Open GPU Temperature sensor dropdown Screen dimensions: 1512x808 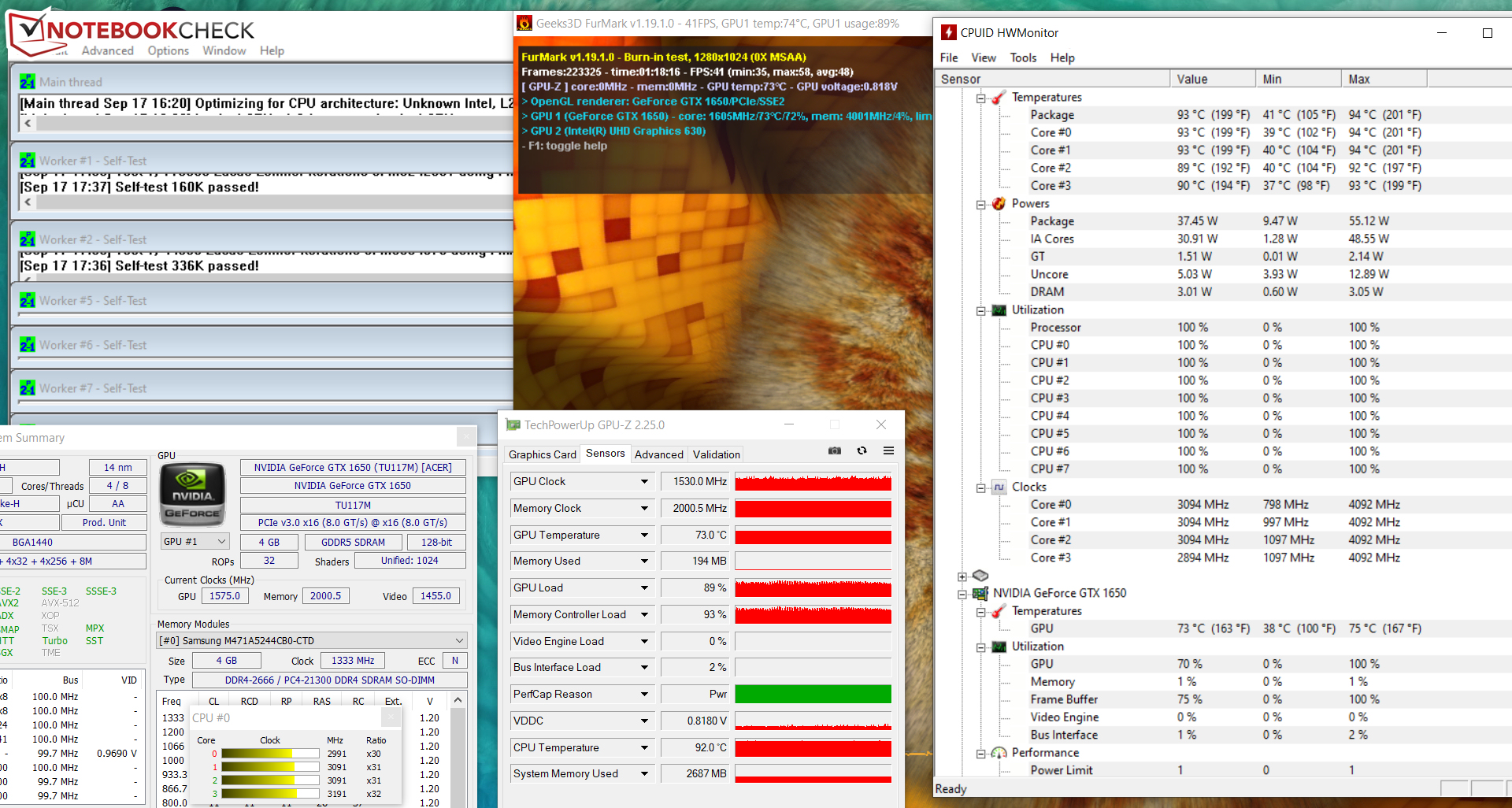(x=644, y=536)
